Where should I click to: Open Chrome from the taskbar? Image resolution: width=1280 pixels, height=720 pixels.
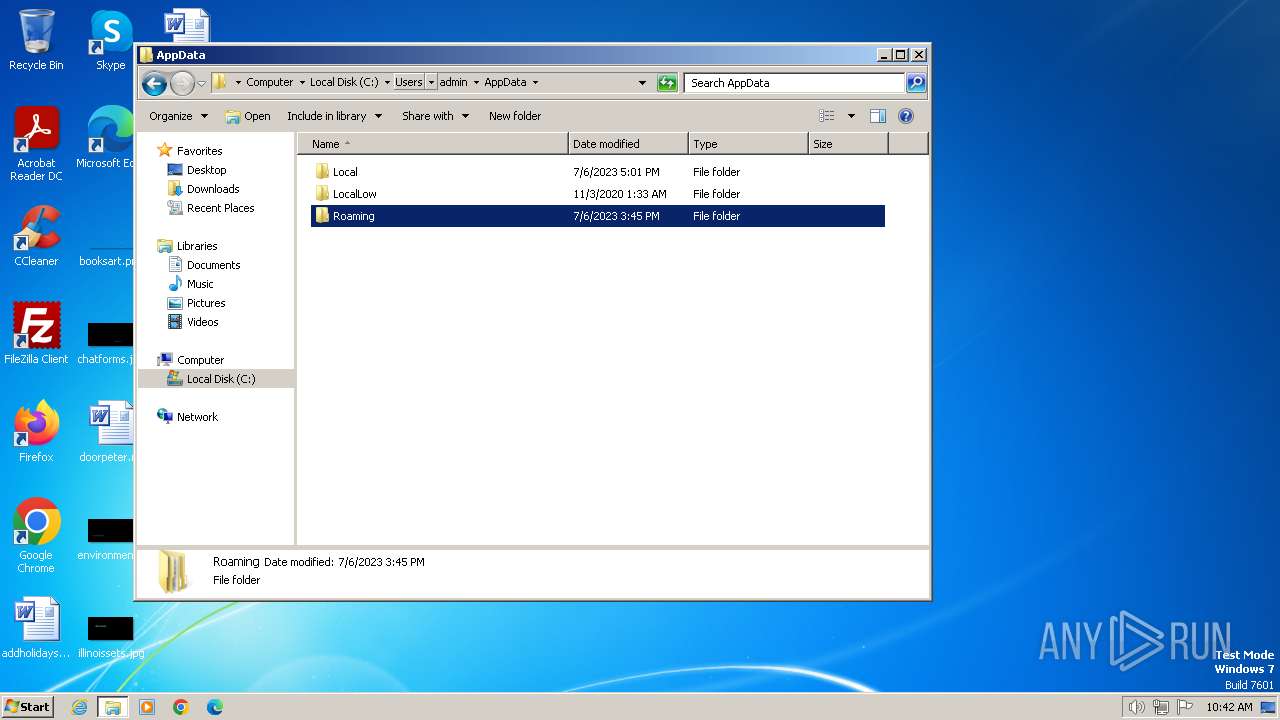(181, 707)
